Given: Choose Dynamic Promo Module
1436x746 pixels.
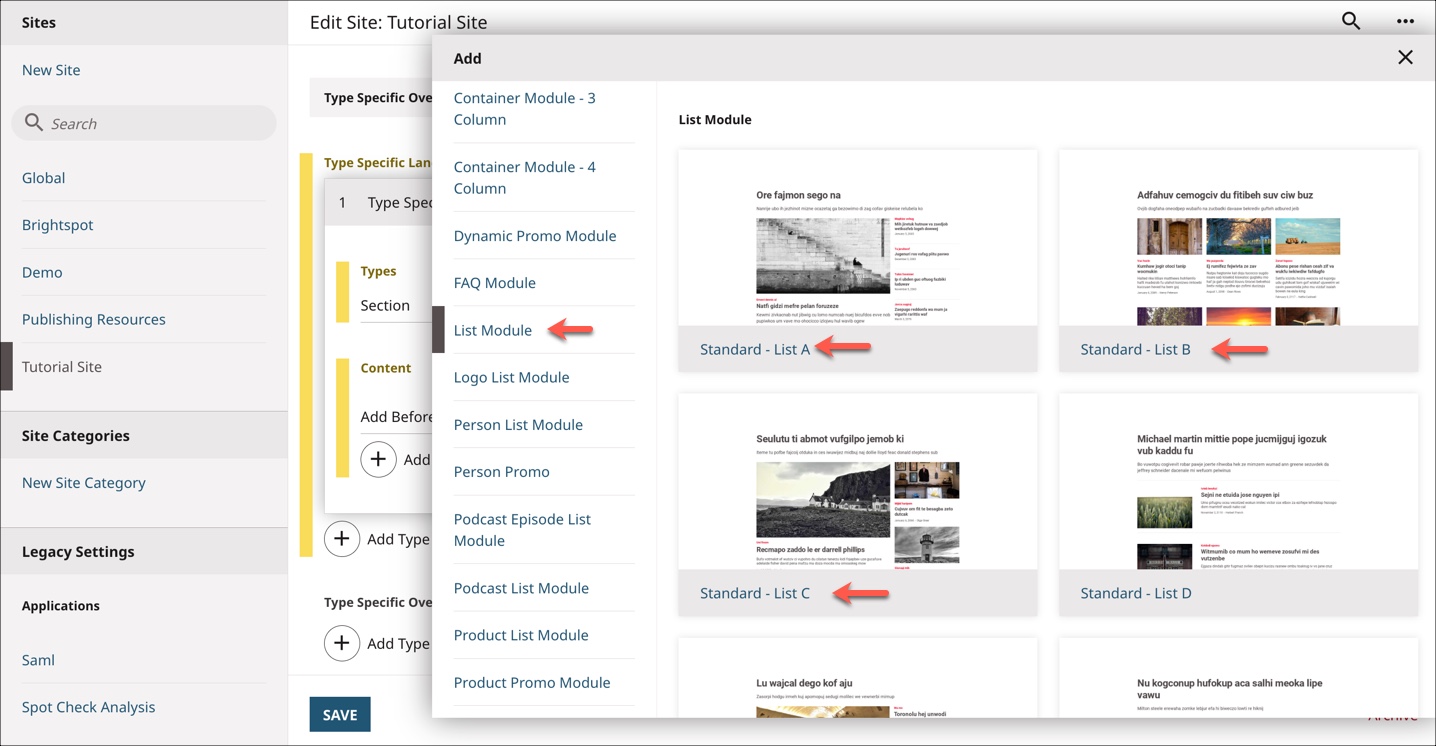Looking at the screenshot, I should pos(535,236).
